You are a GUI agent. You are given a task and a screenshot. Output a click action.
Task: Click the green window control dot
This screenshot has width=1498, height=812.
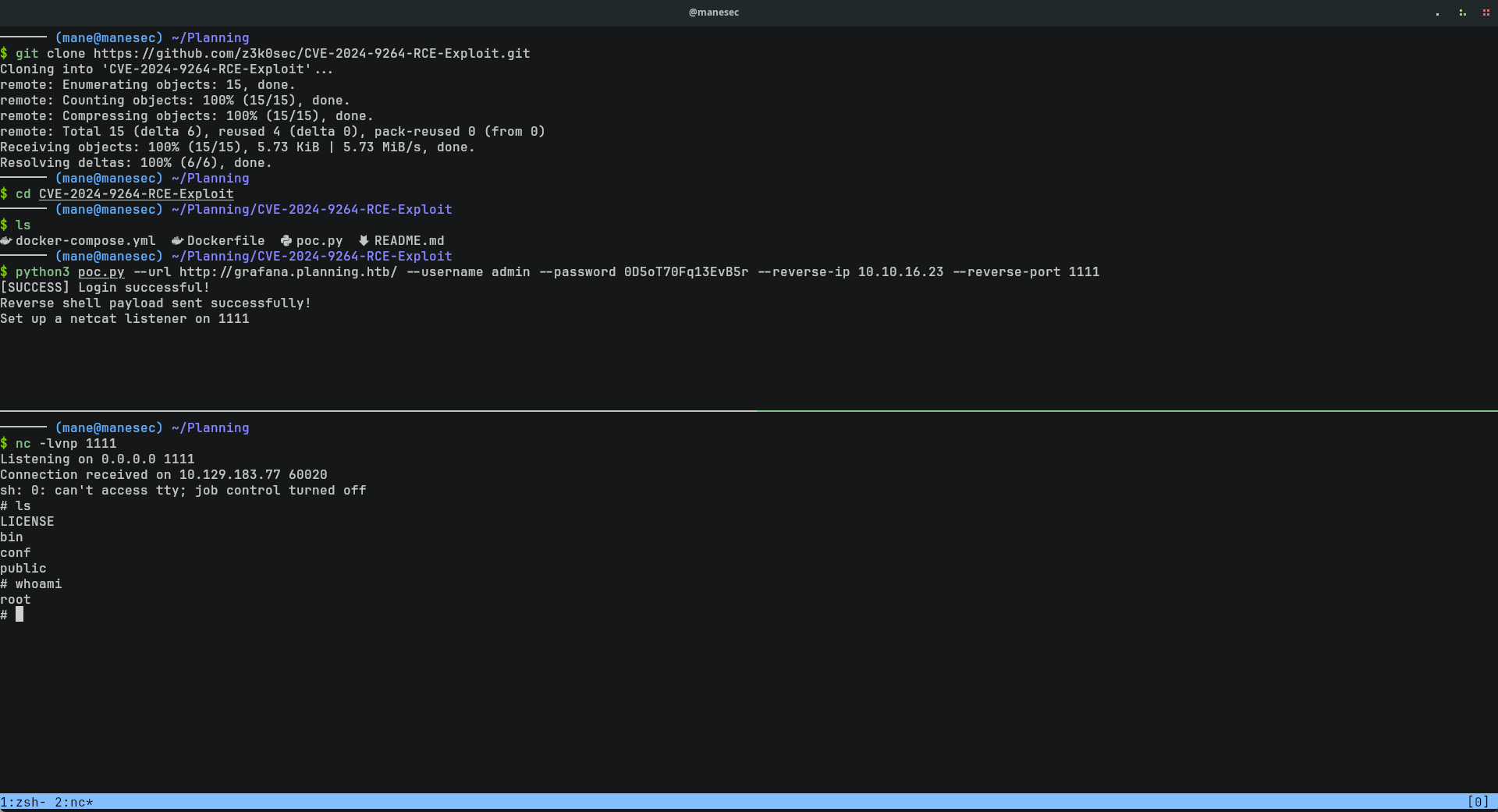(x=1462, y=12)
